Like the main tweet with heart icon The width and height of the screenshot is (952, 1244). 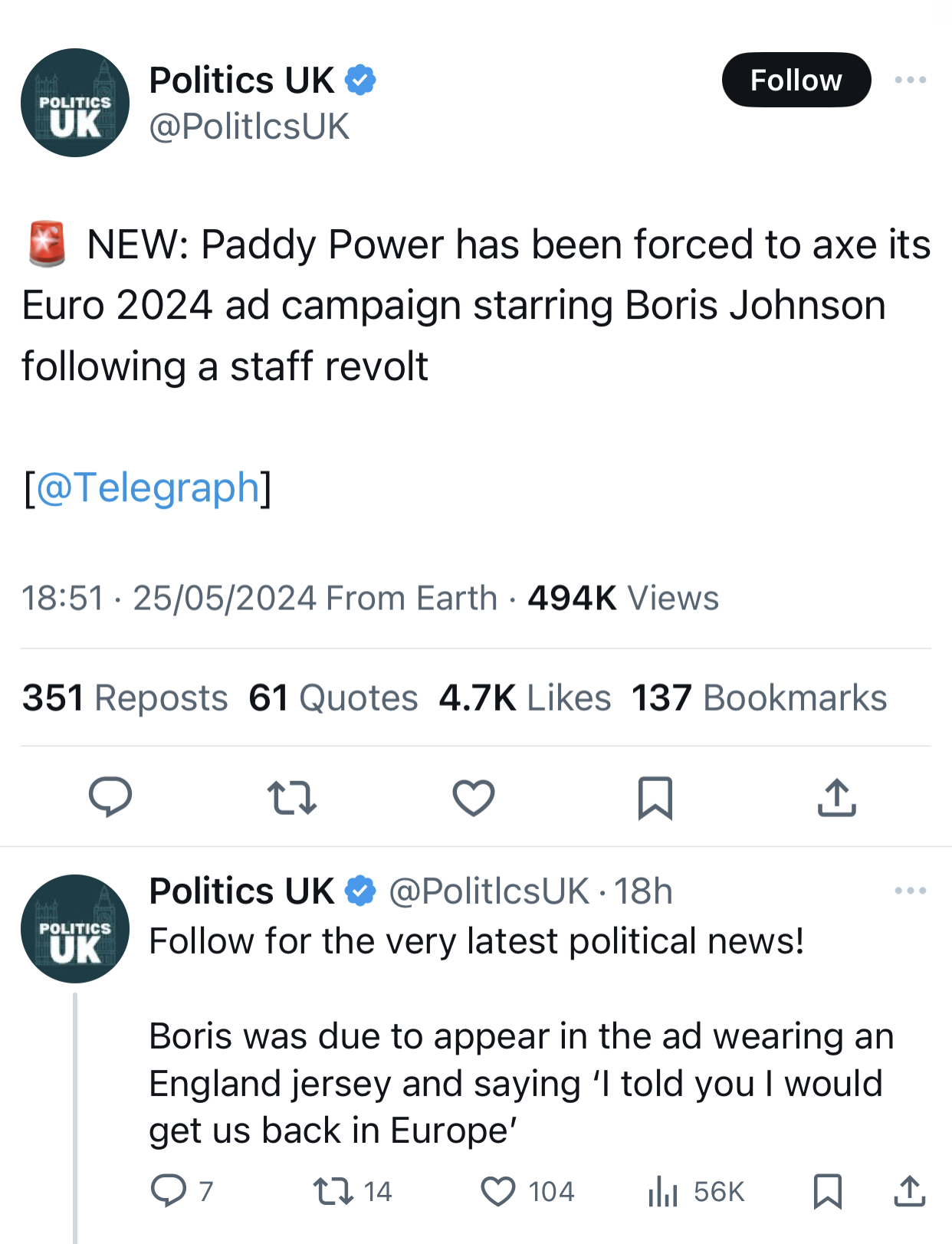point(474,797)
